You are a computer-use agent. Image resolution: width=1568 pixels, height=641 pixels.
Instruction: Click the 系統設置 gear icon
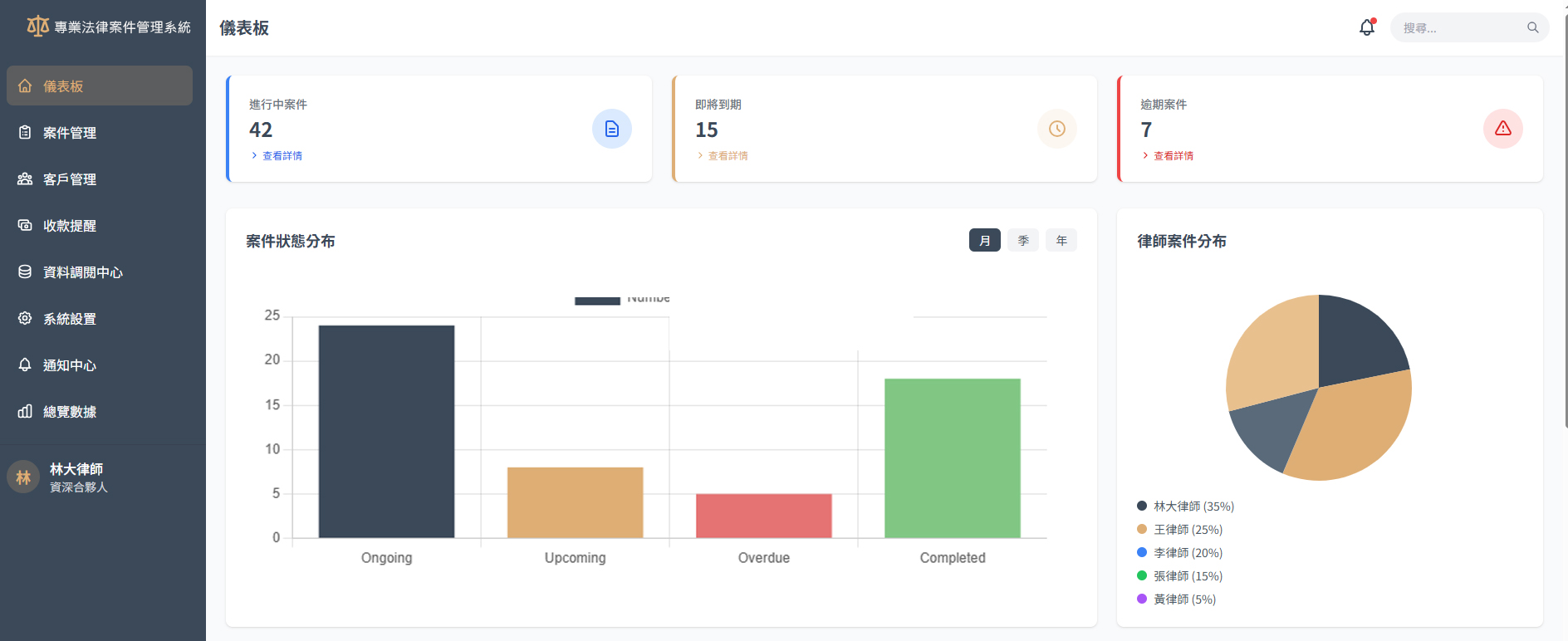pos(25,319)
